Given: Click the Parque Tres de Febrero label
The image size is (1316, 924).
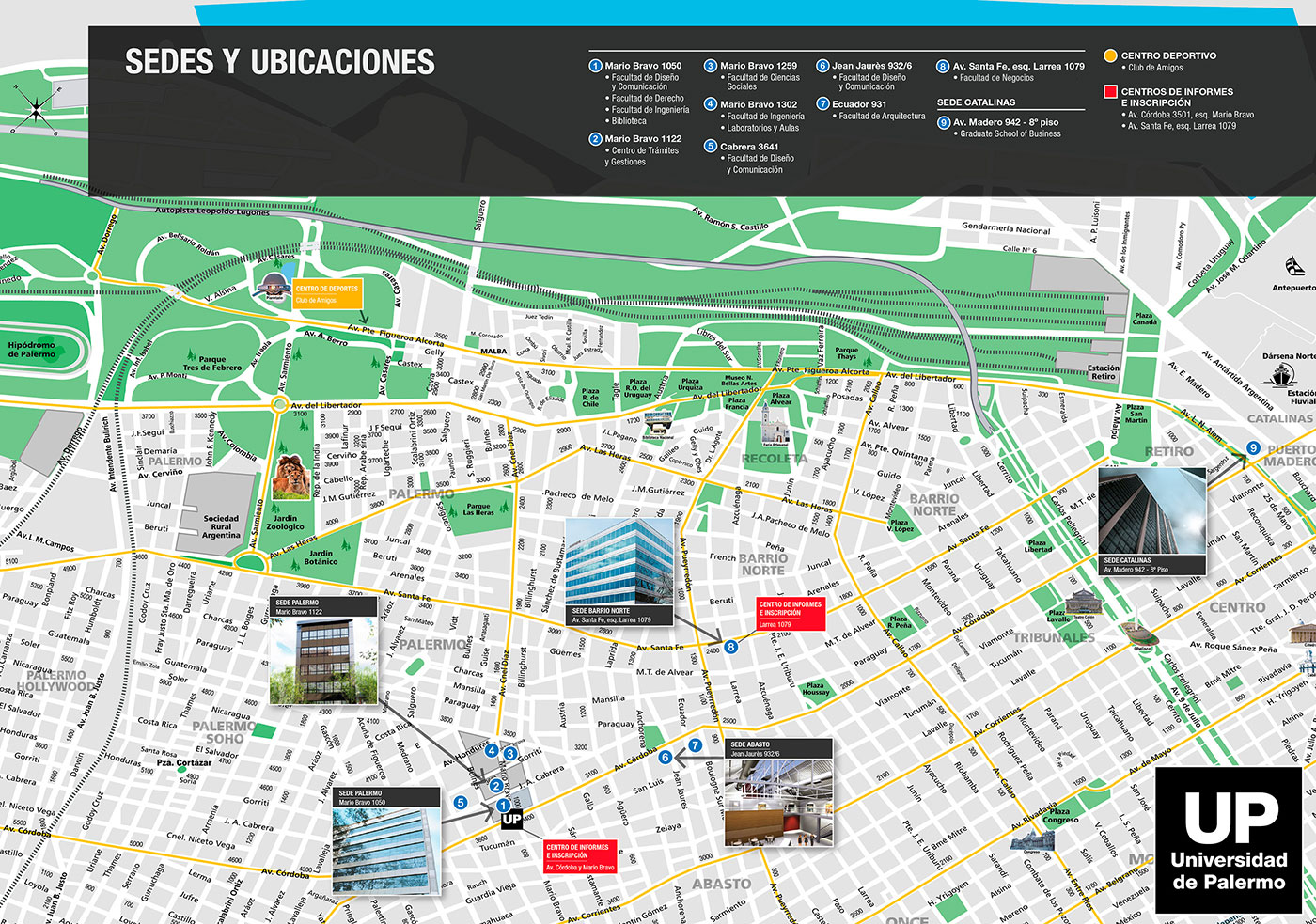Looking at the screenshot, I should pyautogui.click(x=212, y=363).
